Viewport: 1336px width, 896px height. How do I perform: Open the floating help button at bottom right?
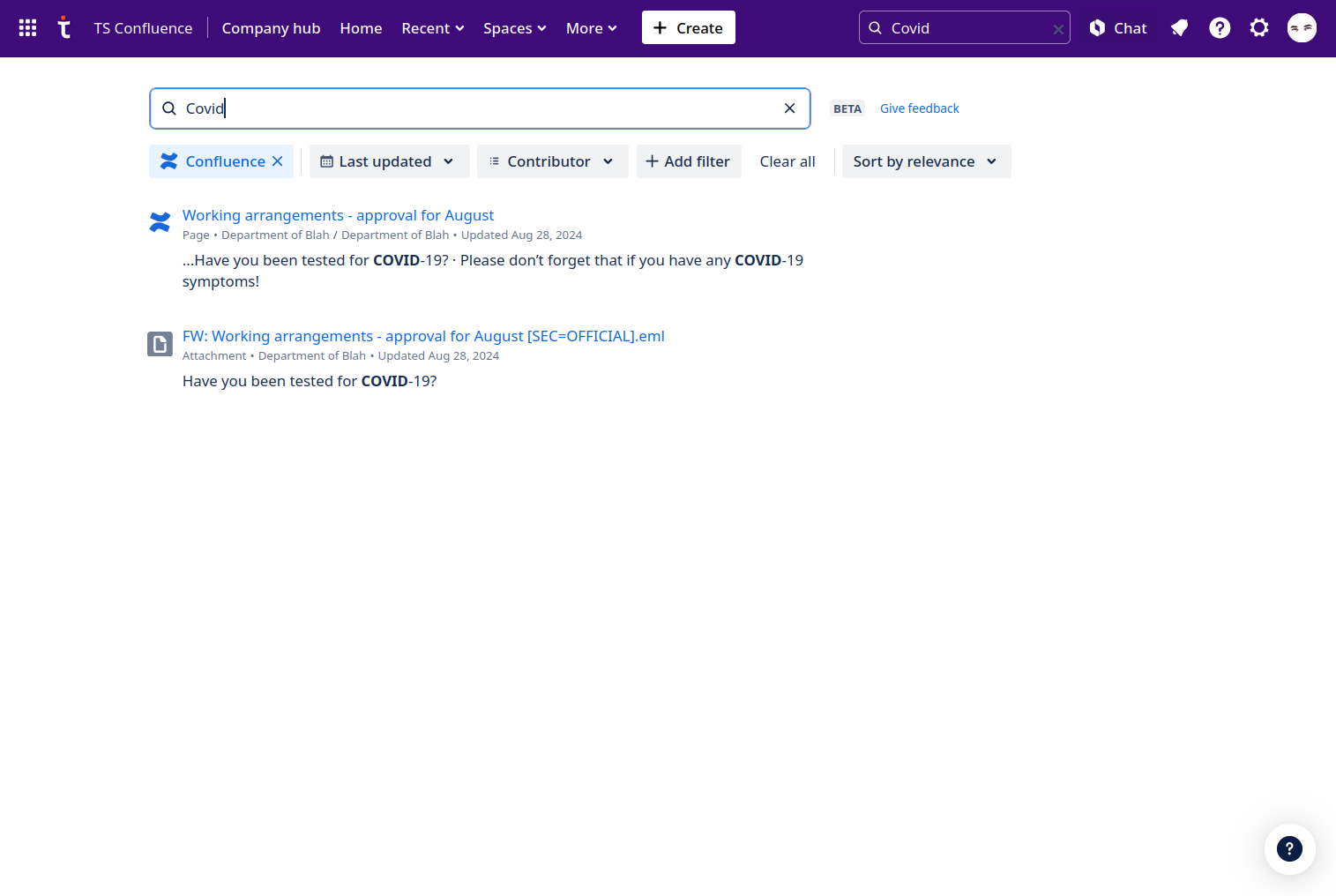coord(1289,849)
